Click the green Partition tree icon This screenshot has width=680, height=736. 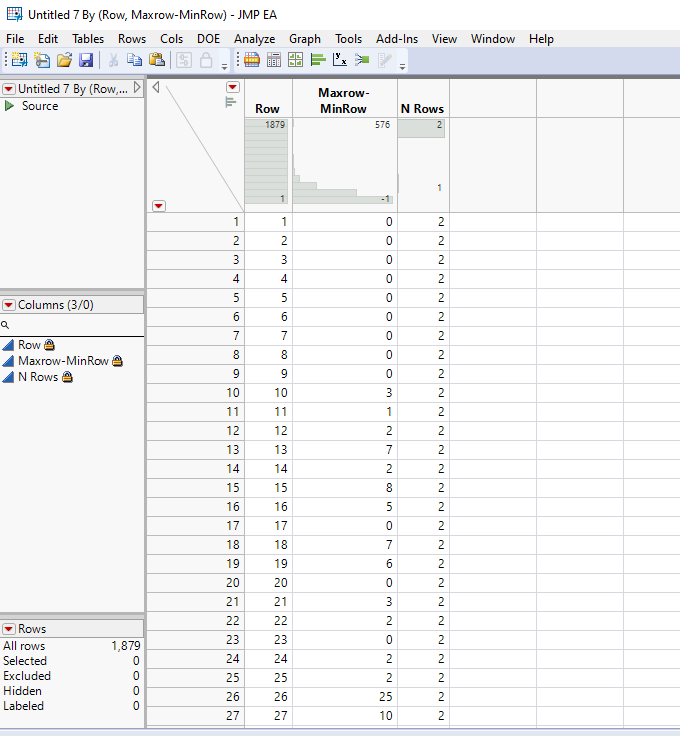coord(362,60)
